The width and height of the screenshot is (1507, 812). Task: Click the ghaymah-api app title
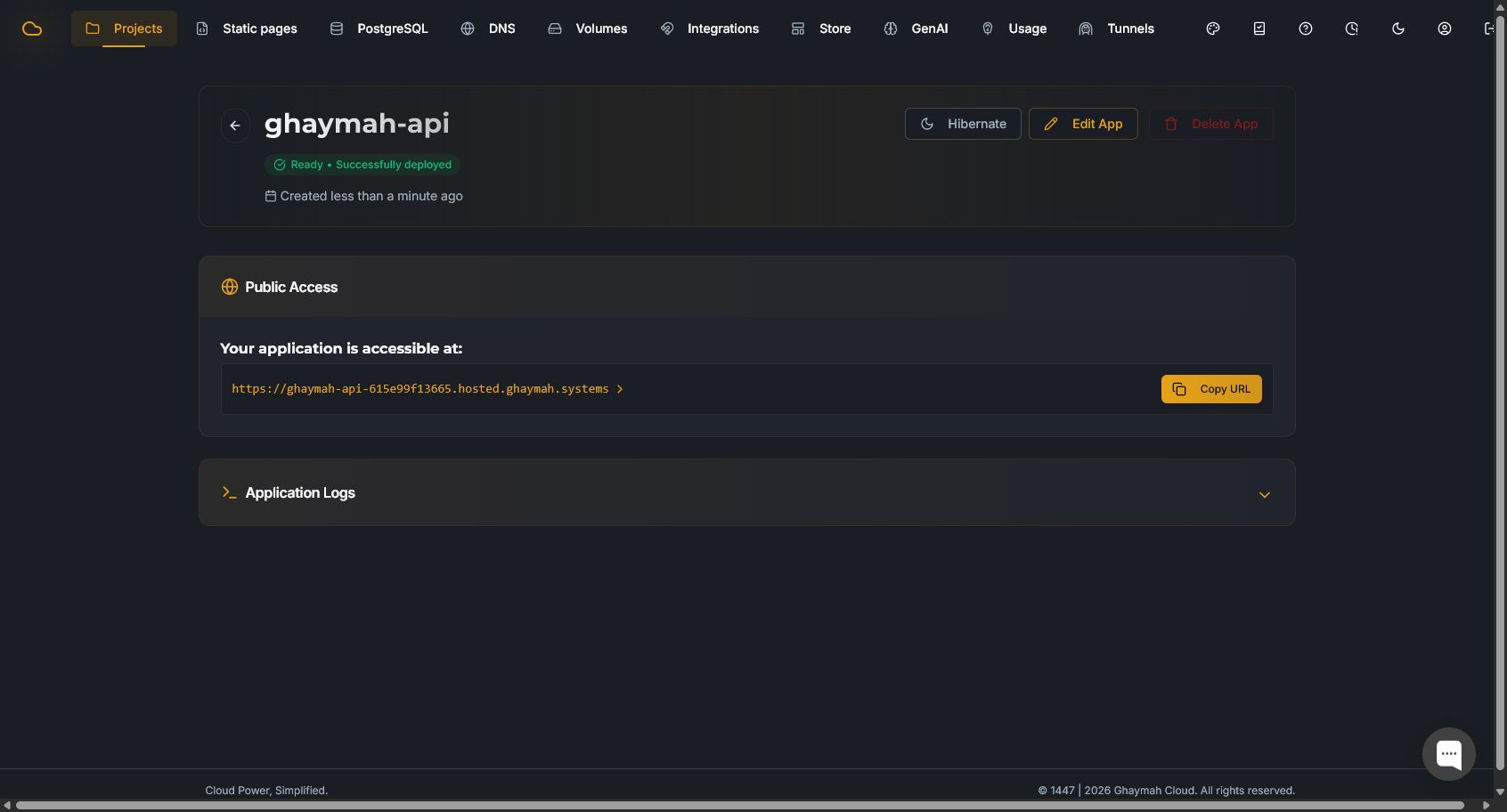(357, 124)
